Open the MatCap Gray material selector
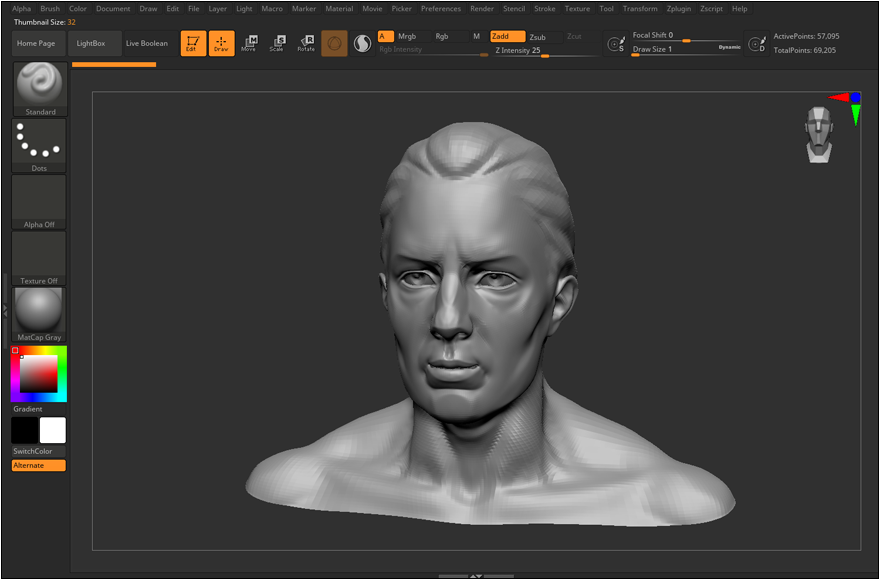The width and height of the screenshot is (880, 580). pos(39,312)
